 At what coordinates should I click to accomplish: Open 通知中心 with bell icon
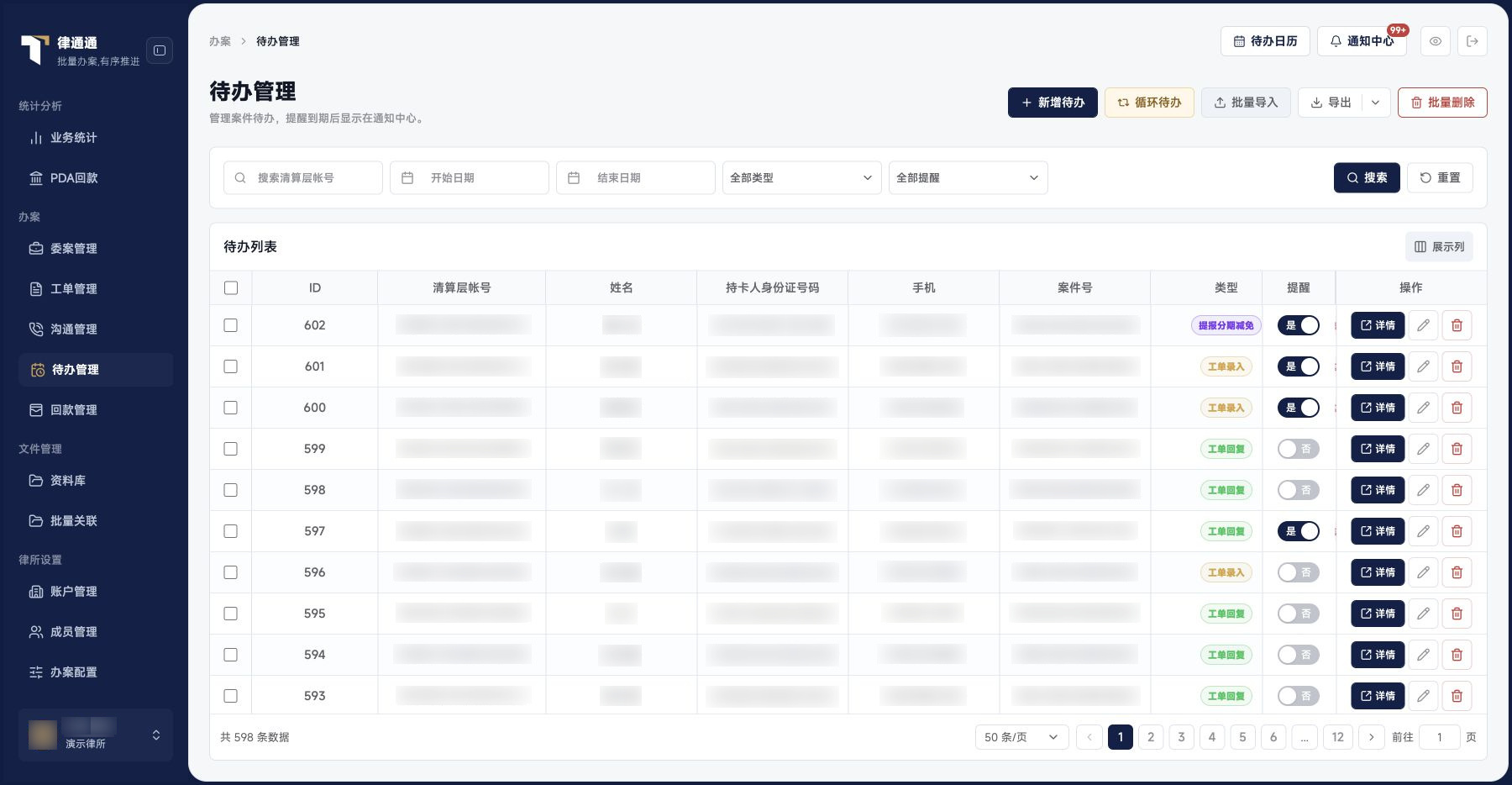tap(1362, 41)
